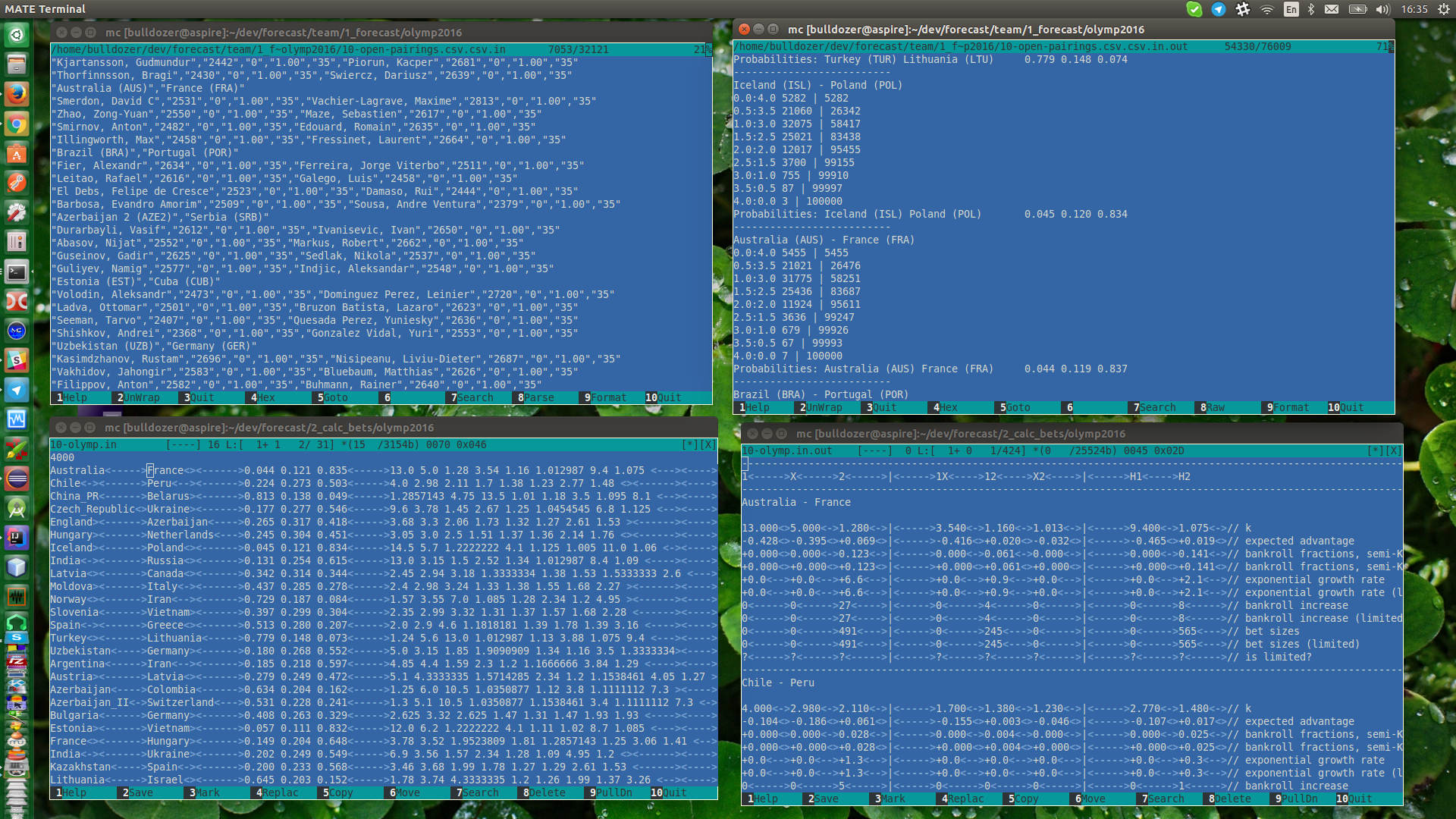Open PullDn menu in 10-olymp.in.out editor
This screenshot has height=819, width=1456.
(1299, 799)
